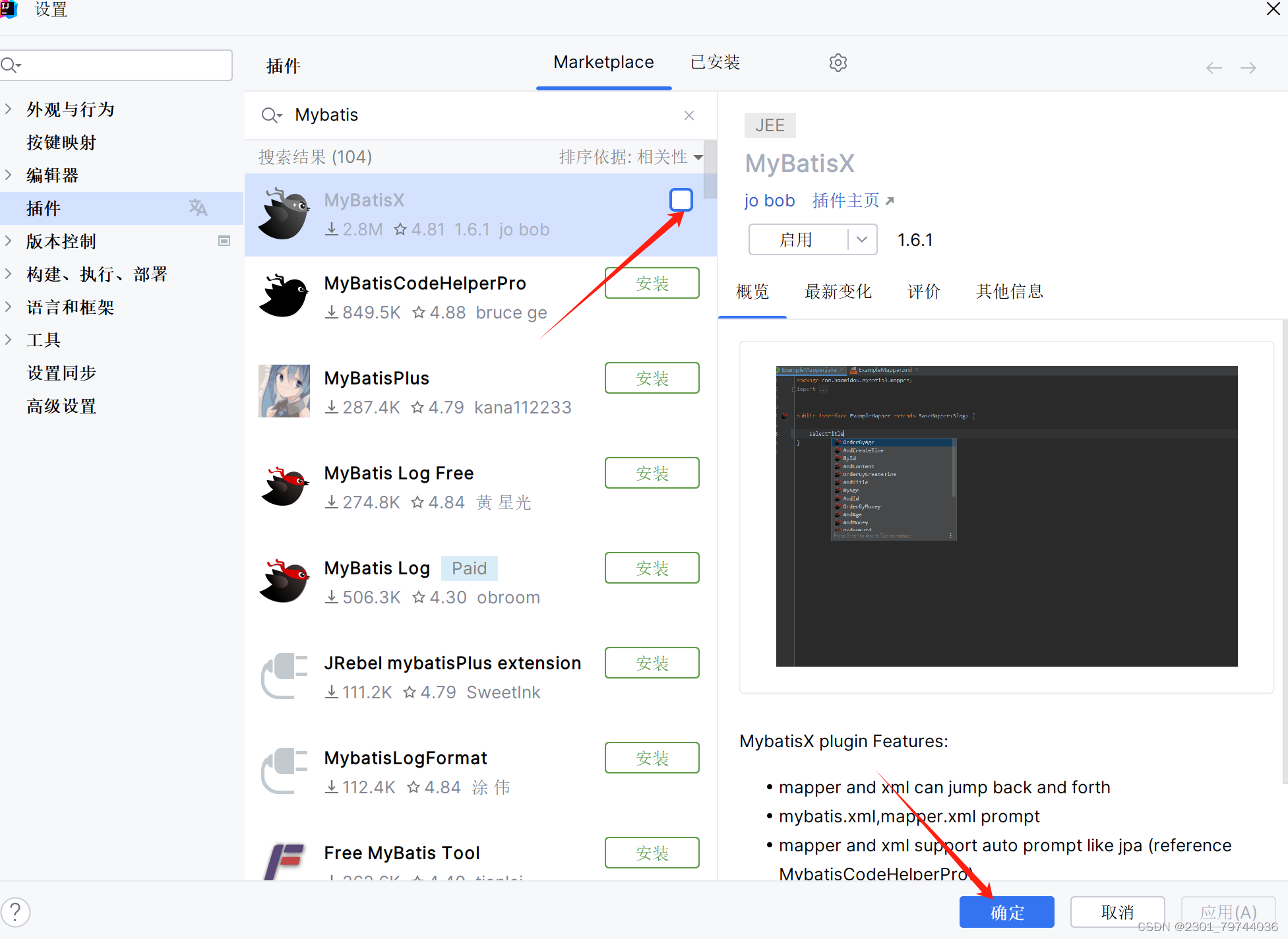Click the project-level icon beside 版本控制
This screenshot has width=1288, height=939.
point(224,241)
